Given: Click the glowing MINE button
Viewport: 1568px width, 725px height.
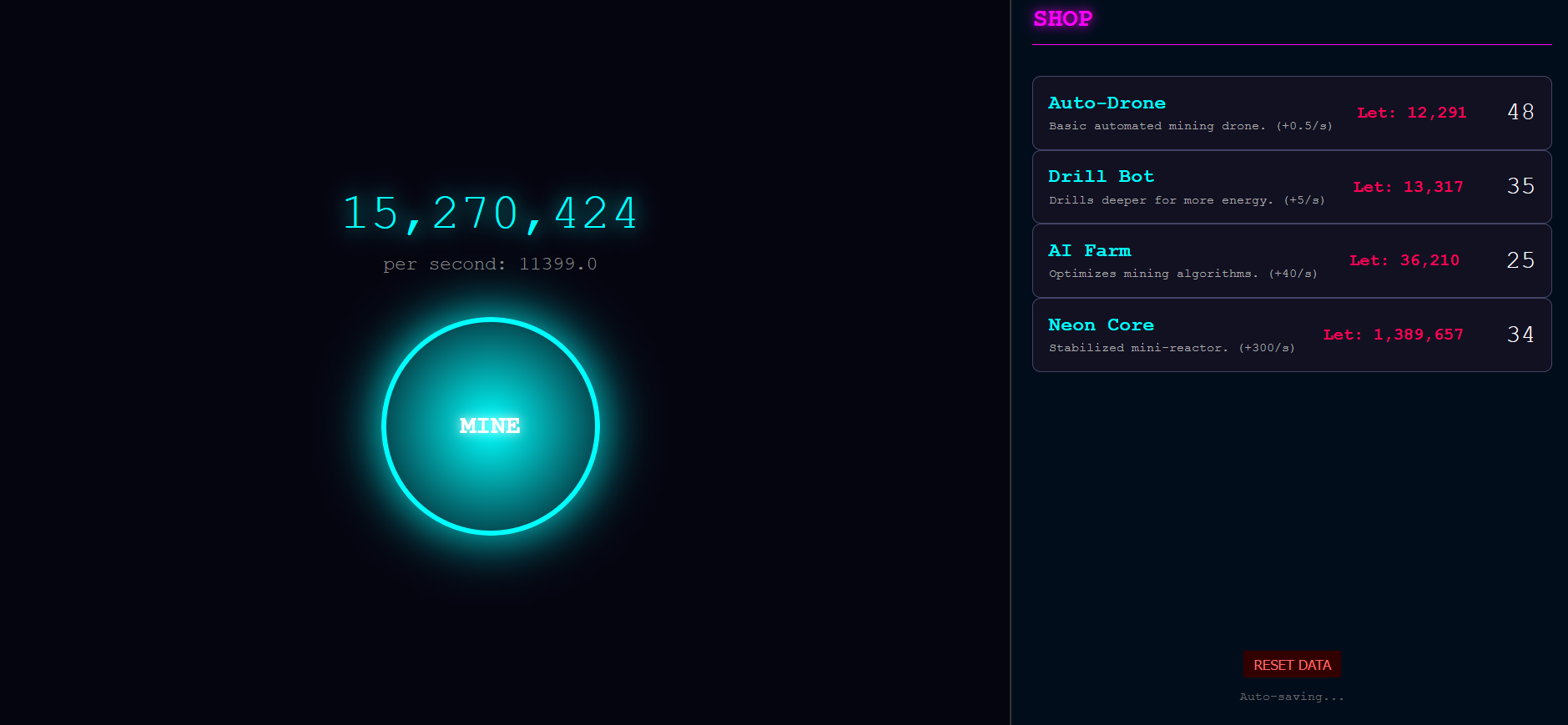Looking at the screenshot, I should (x=491, y=426).
